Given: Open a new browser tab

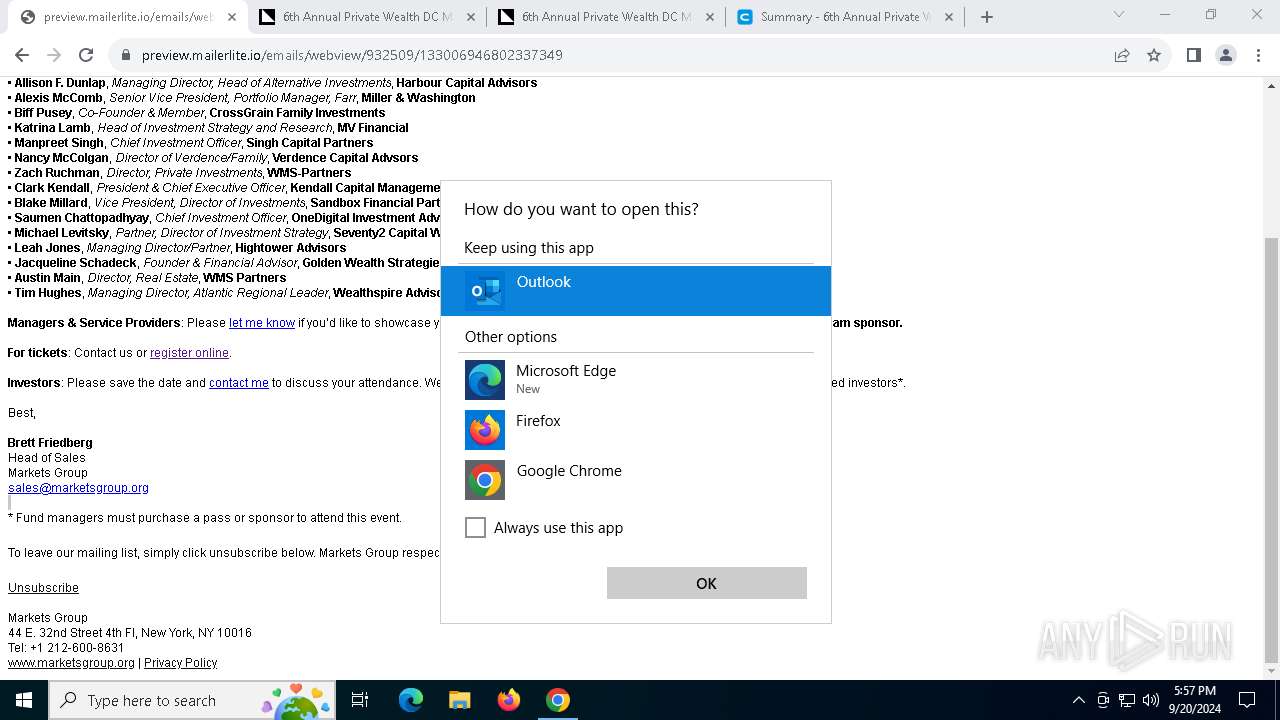Looking at the screenshot, I should pos(987,17).
